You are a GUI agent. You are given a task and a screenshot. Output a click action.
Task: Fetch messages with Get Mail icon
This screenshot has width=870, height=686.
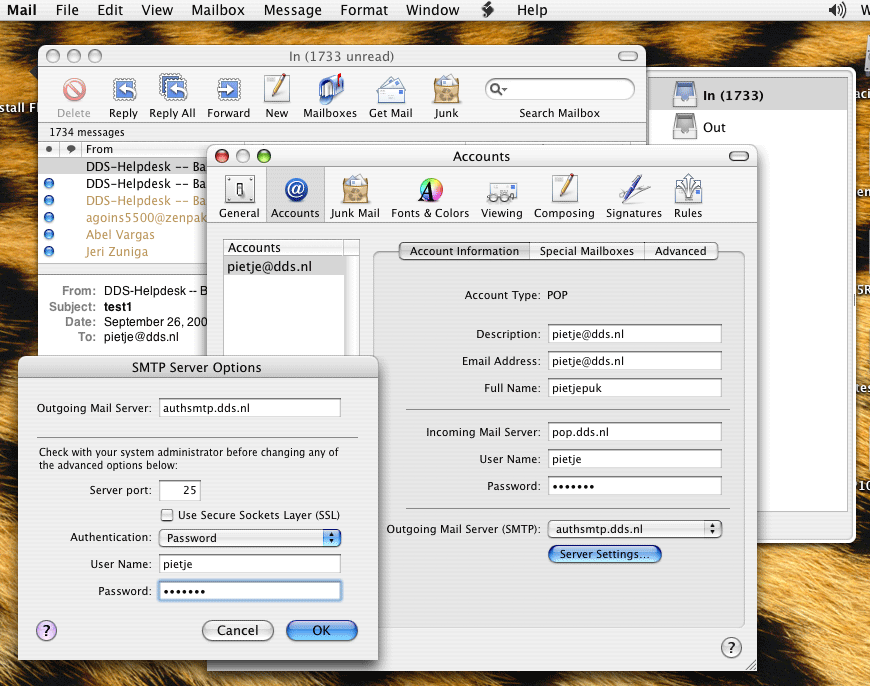391,89
